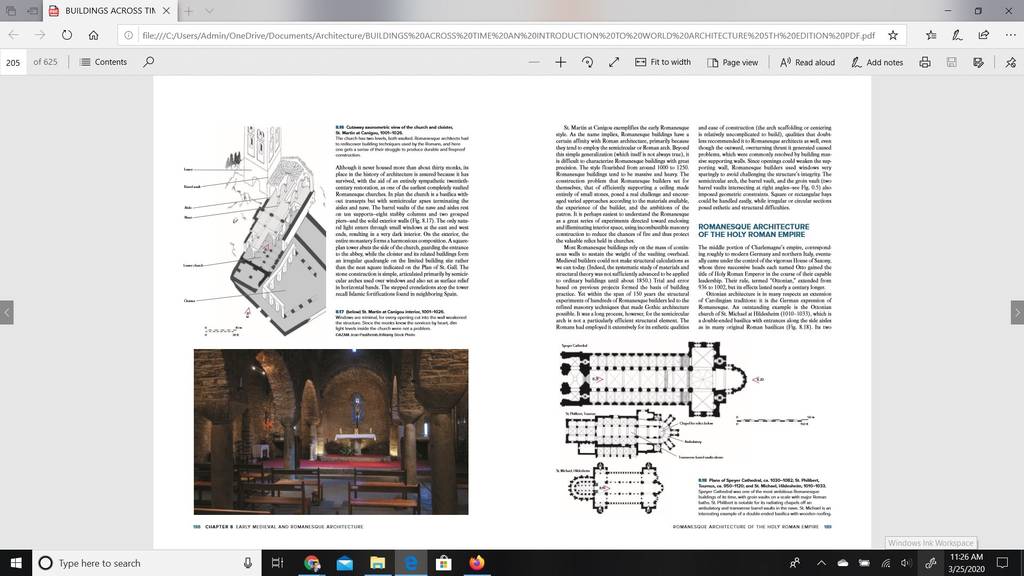Click the cutaway axonometric church drawing
Viewport: 1024px width, 576px height.
(x=255, y=230)
